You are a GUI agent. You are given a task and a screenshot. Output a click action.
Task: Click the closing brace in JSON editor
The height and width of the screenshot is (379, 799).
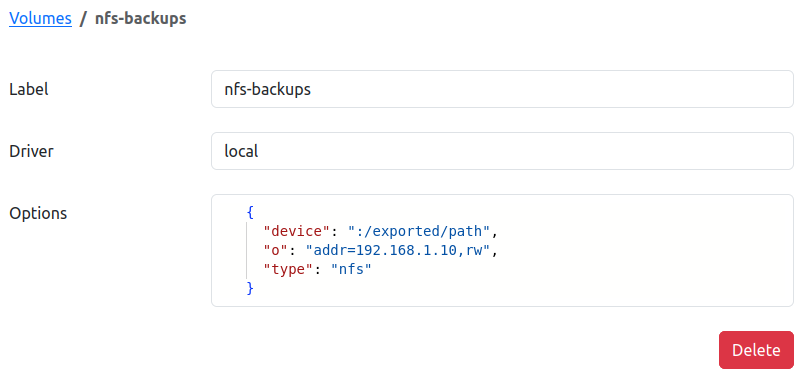pyautogui.click(x=250, y=289)
